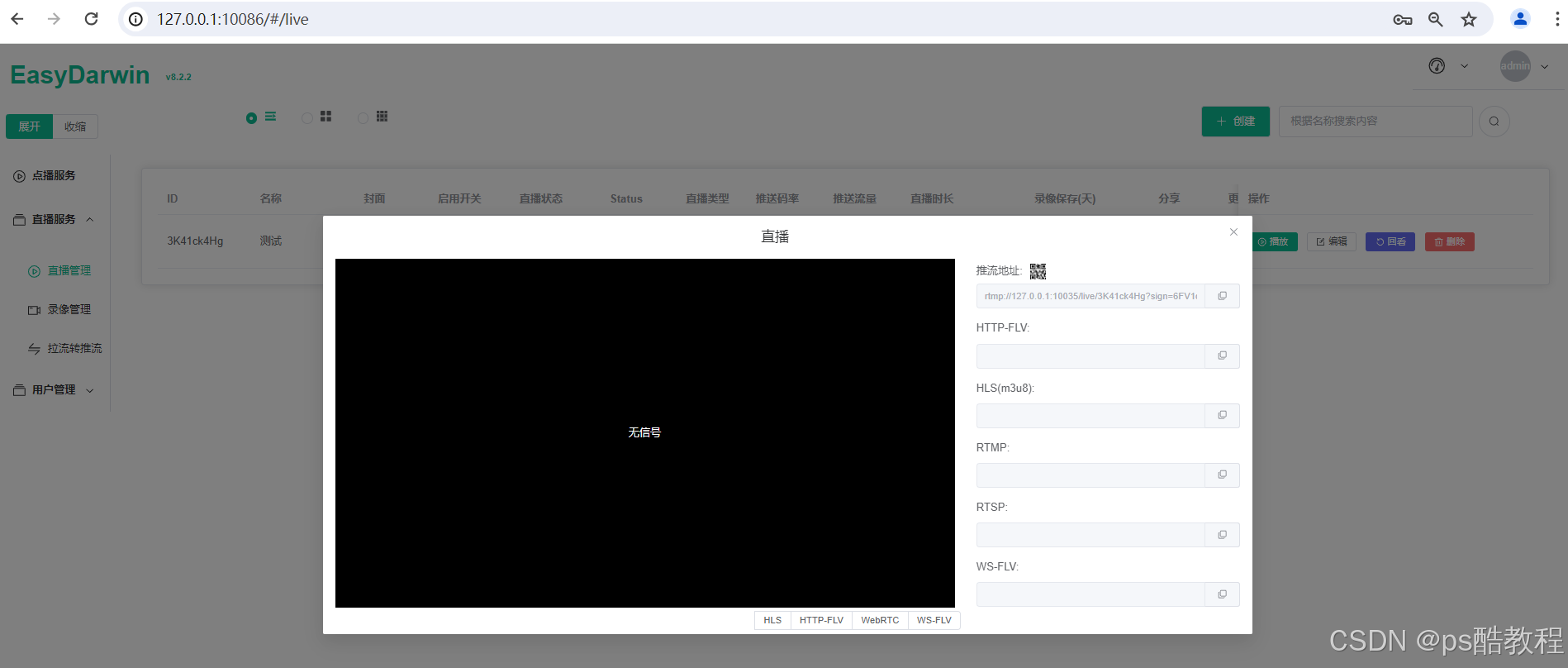
Task: Open browser zoom magnifier
Action: (x=1436, y=19)
